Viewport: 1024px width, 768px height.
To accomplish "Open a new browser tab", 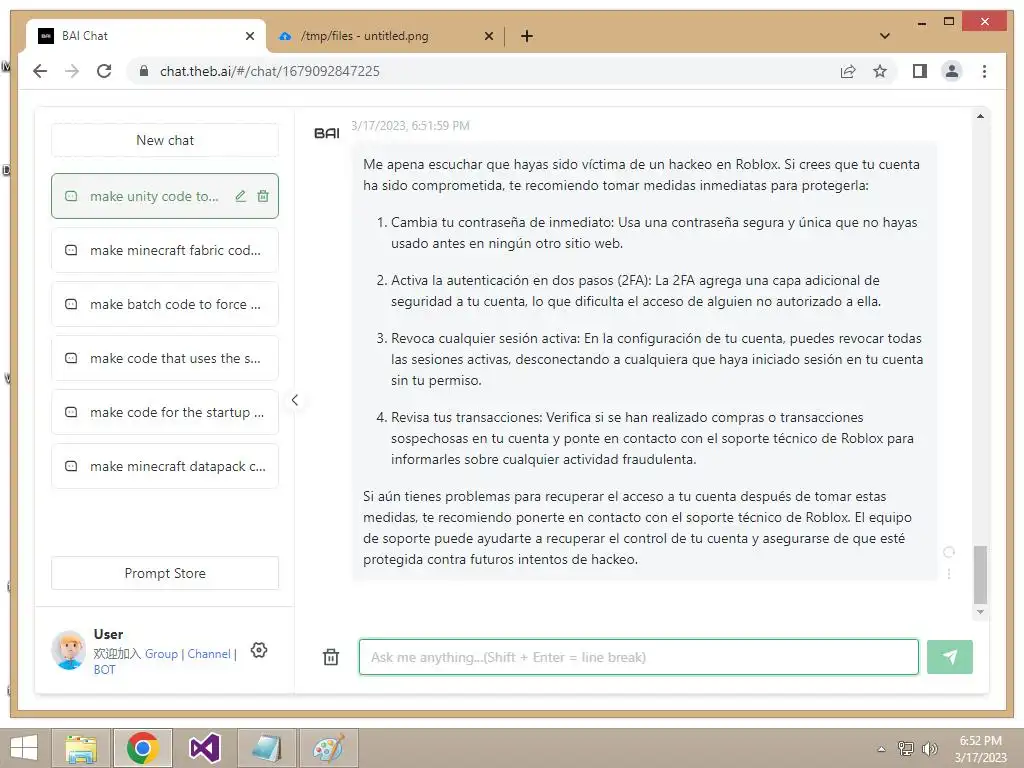I will coord(526,37).
